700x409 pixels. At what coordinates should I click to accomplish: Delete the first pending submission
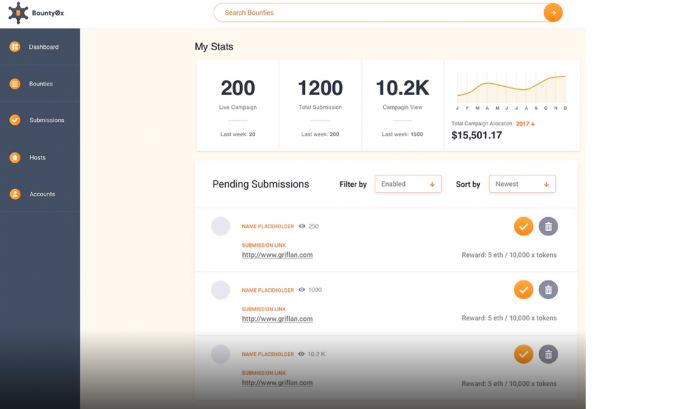tap(548, 226)
